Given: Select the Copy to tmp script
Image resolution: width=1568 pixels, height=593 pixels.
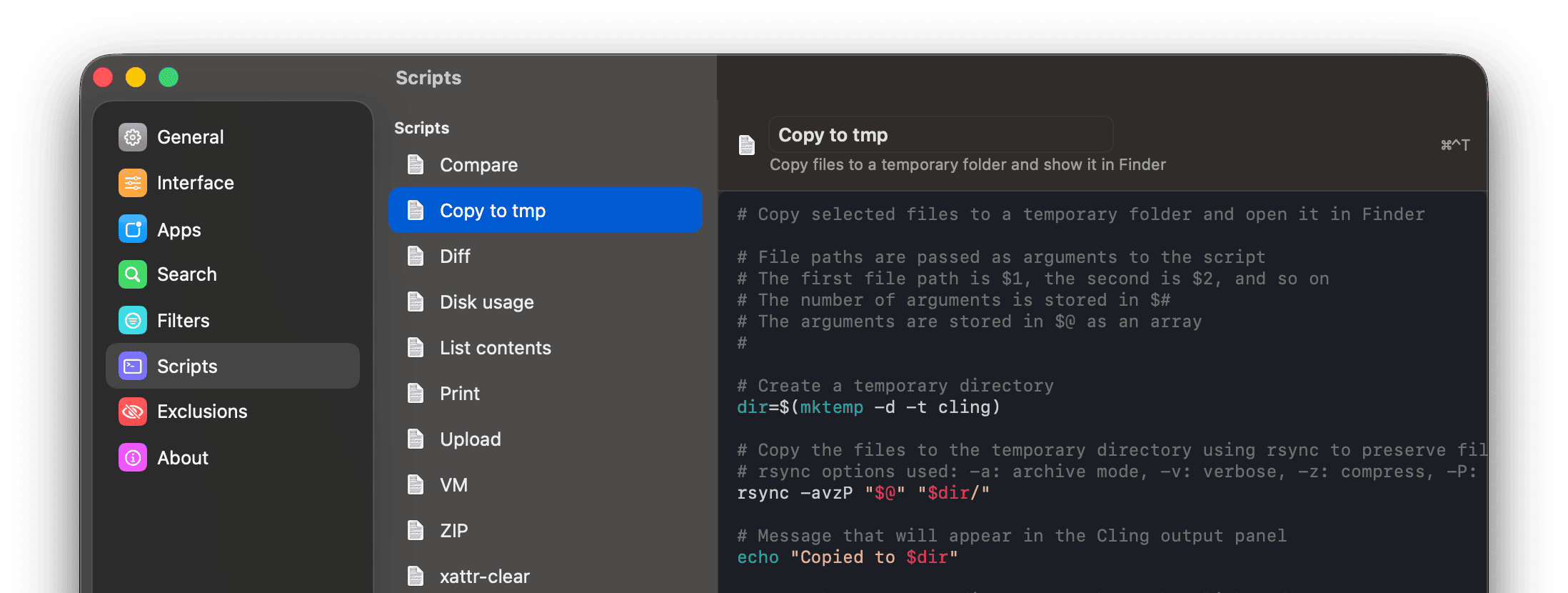Looking at the screenshot, I should (546, 210).
